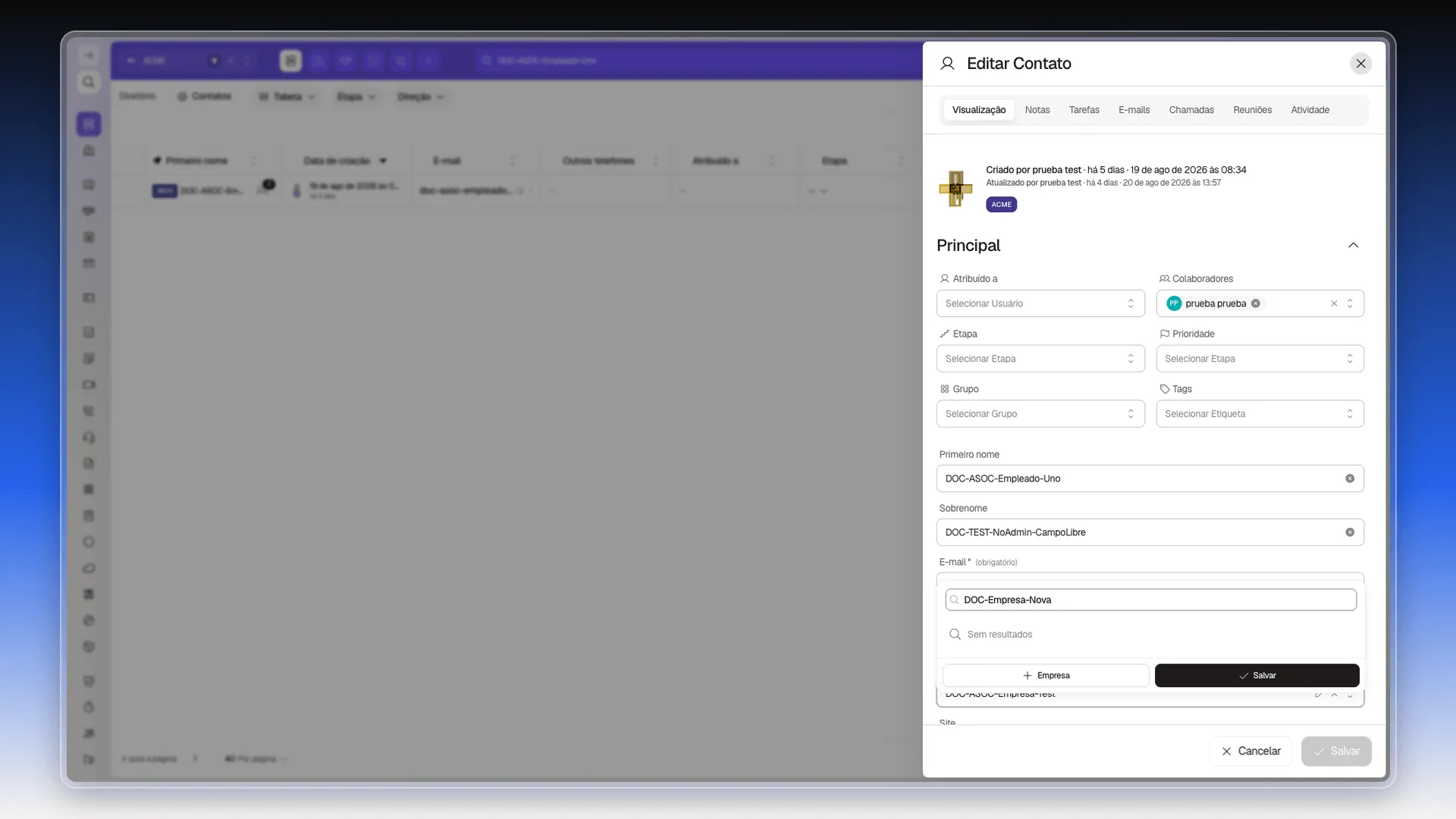1456x819 pixels.
Task: Switch to the Notas tab
Action: (1037, 110)
